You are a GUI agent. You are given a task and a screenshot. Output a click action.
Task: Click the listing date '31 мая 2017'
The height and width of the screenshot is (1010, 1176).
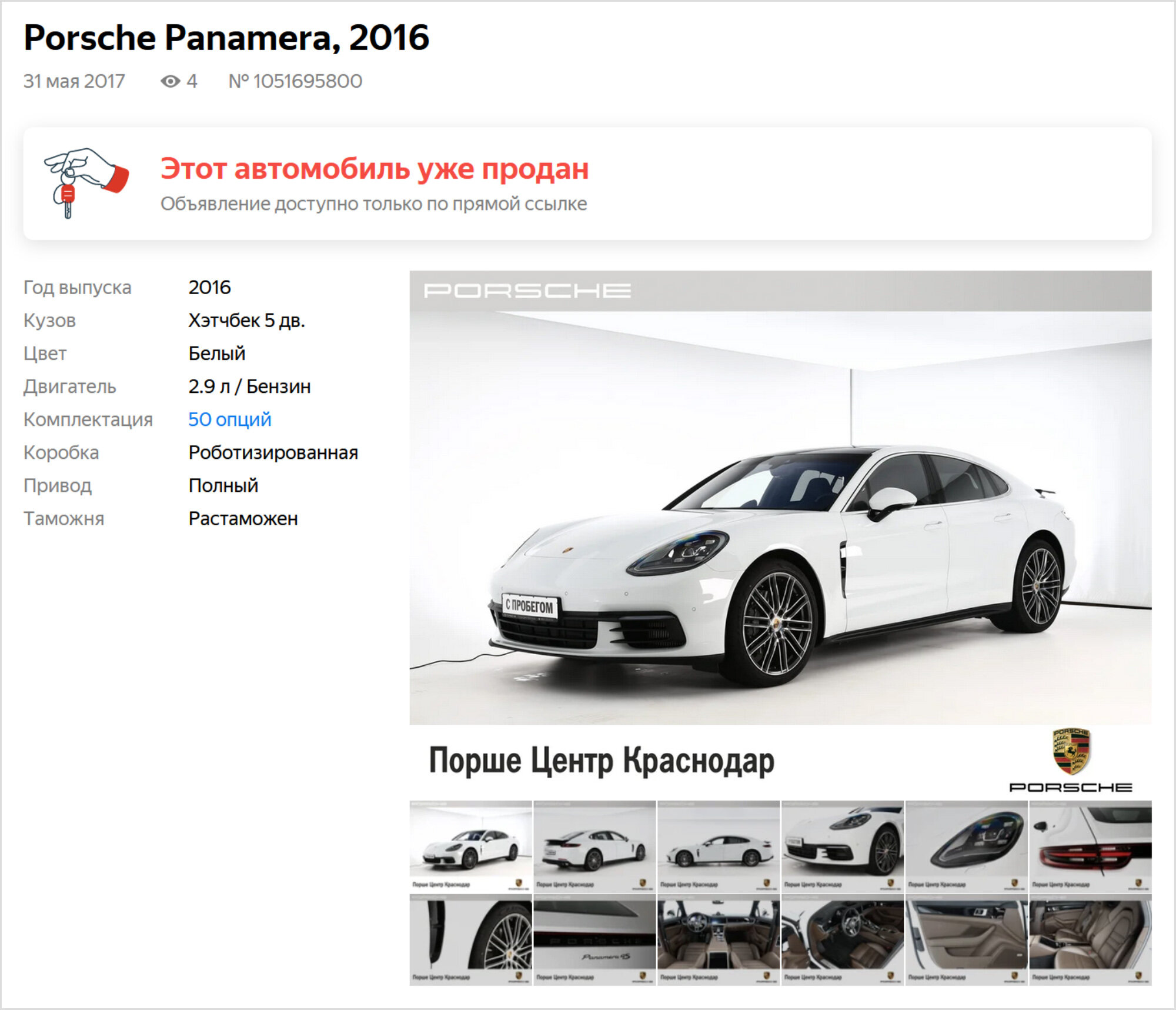74,81
